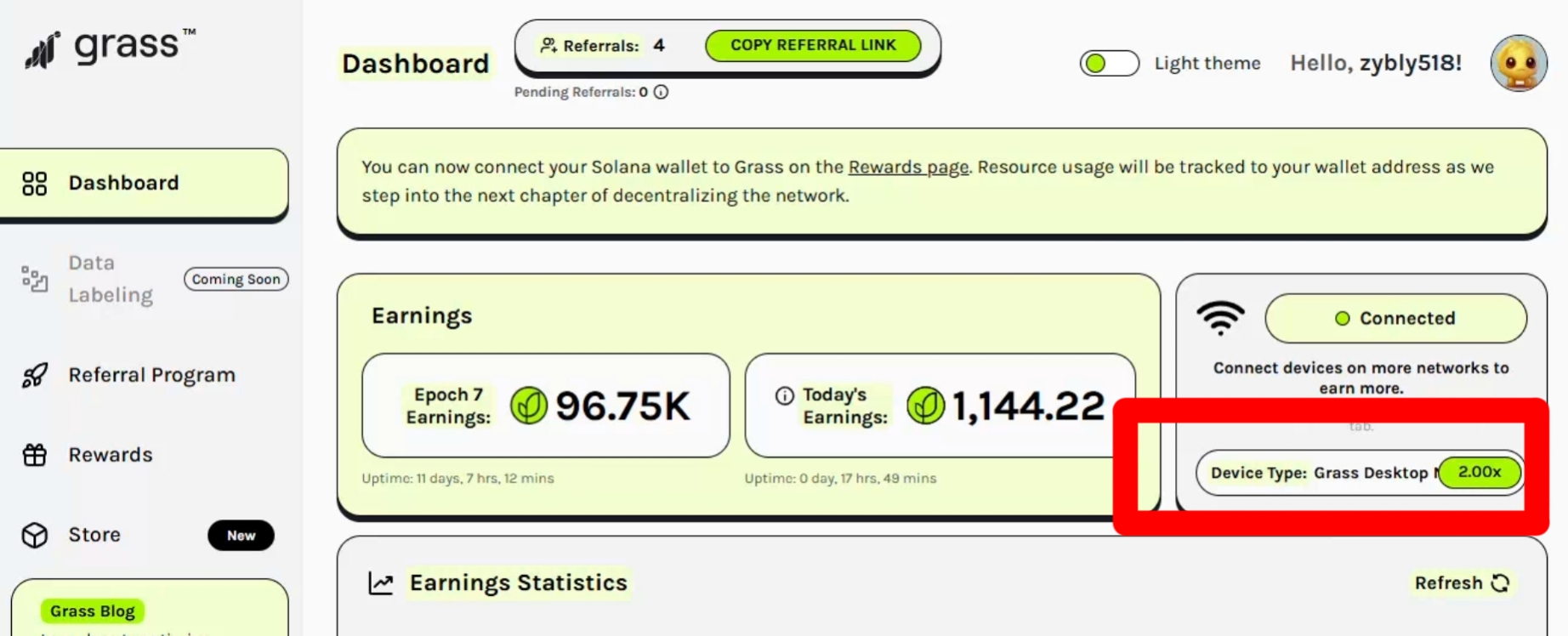The width and height of the screenshot is (1568, 636).
Task: Click the gift Rewards icon
Action: click(x=35, y=455)
